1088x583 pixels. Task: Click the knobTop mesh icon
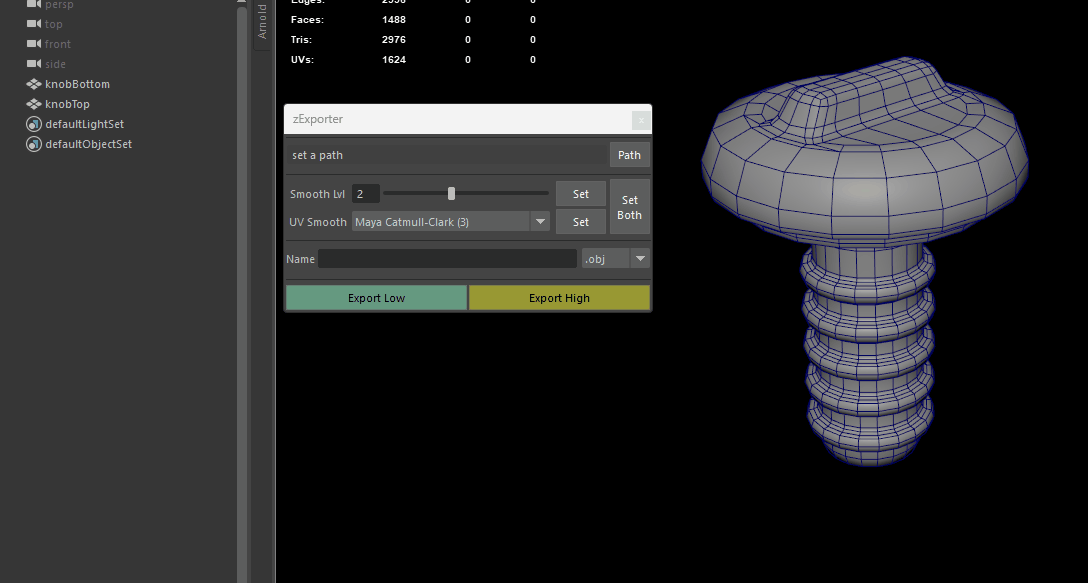[x=34, y=104]
